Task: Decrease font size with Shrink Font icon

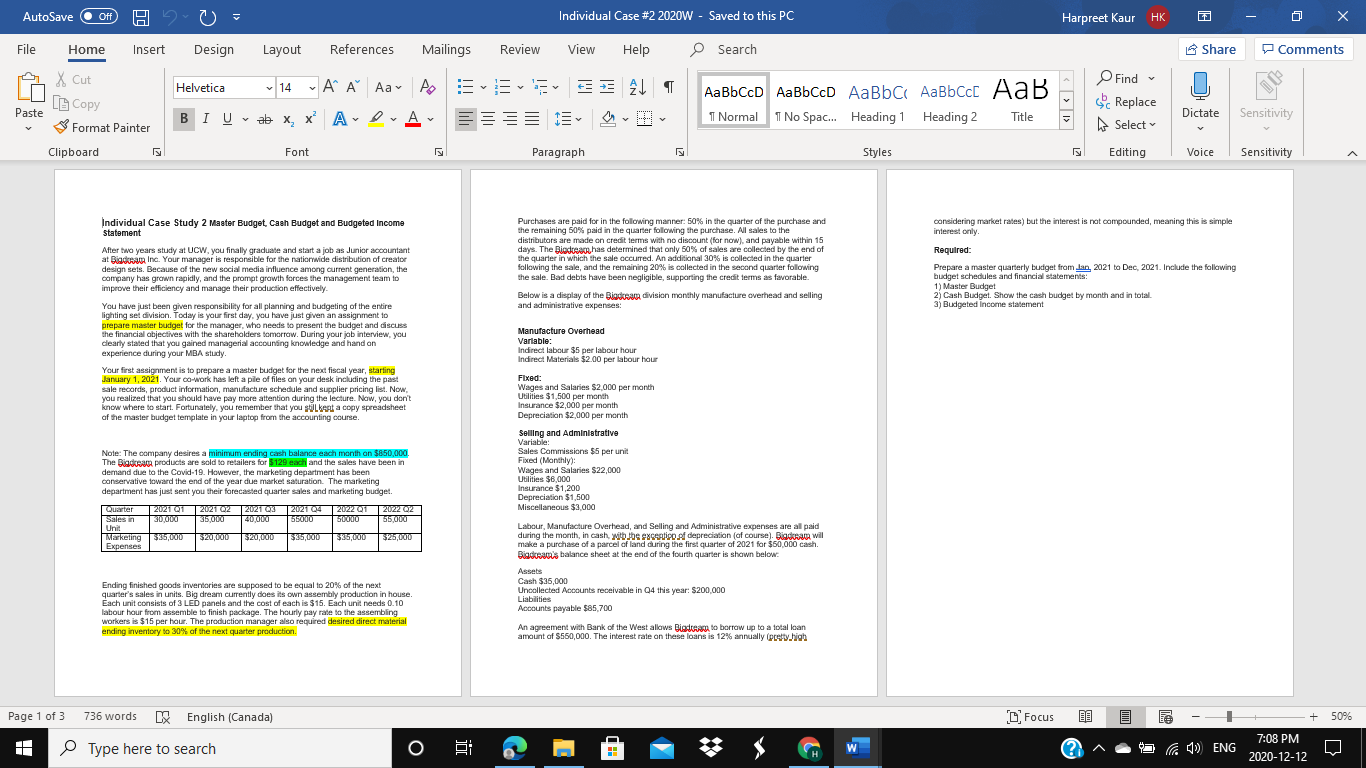Action: 354,88
